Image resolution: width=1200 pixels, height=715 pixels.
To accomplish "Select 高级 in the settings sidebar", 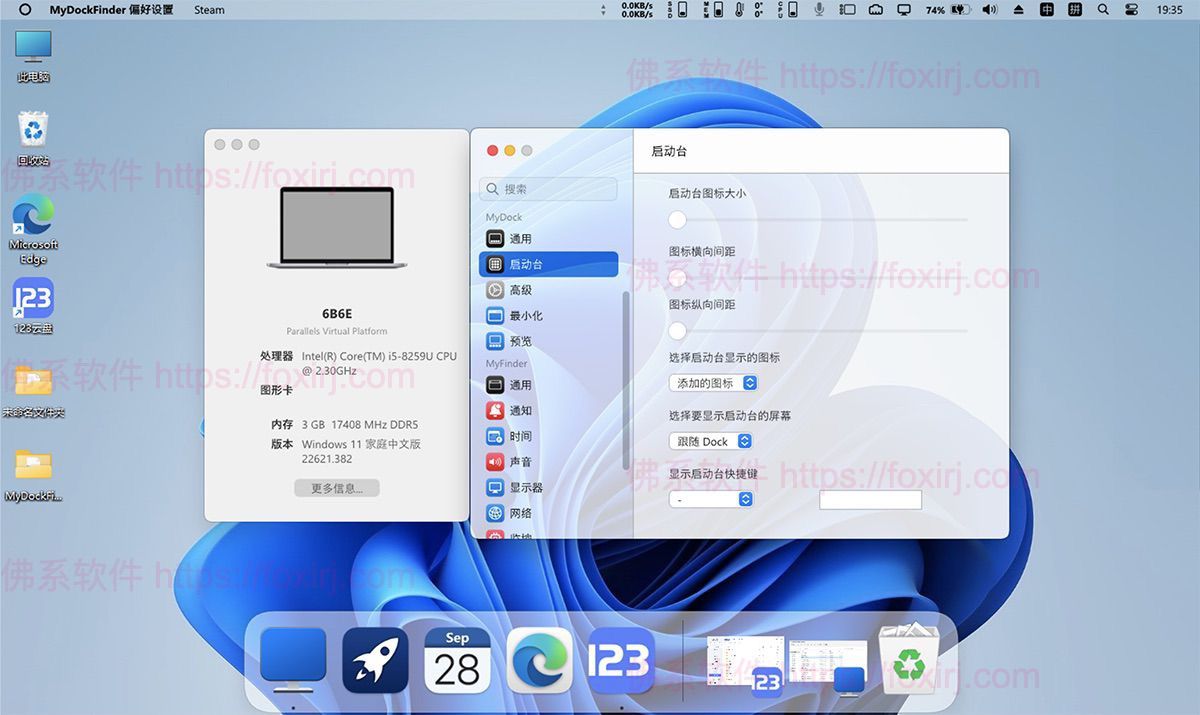I will point(520,290).
